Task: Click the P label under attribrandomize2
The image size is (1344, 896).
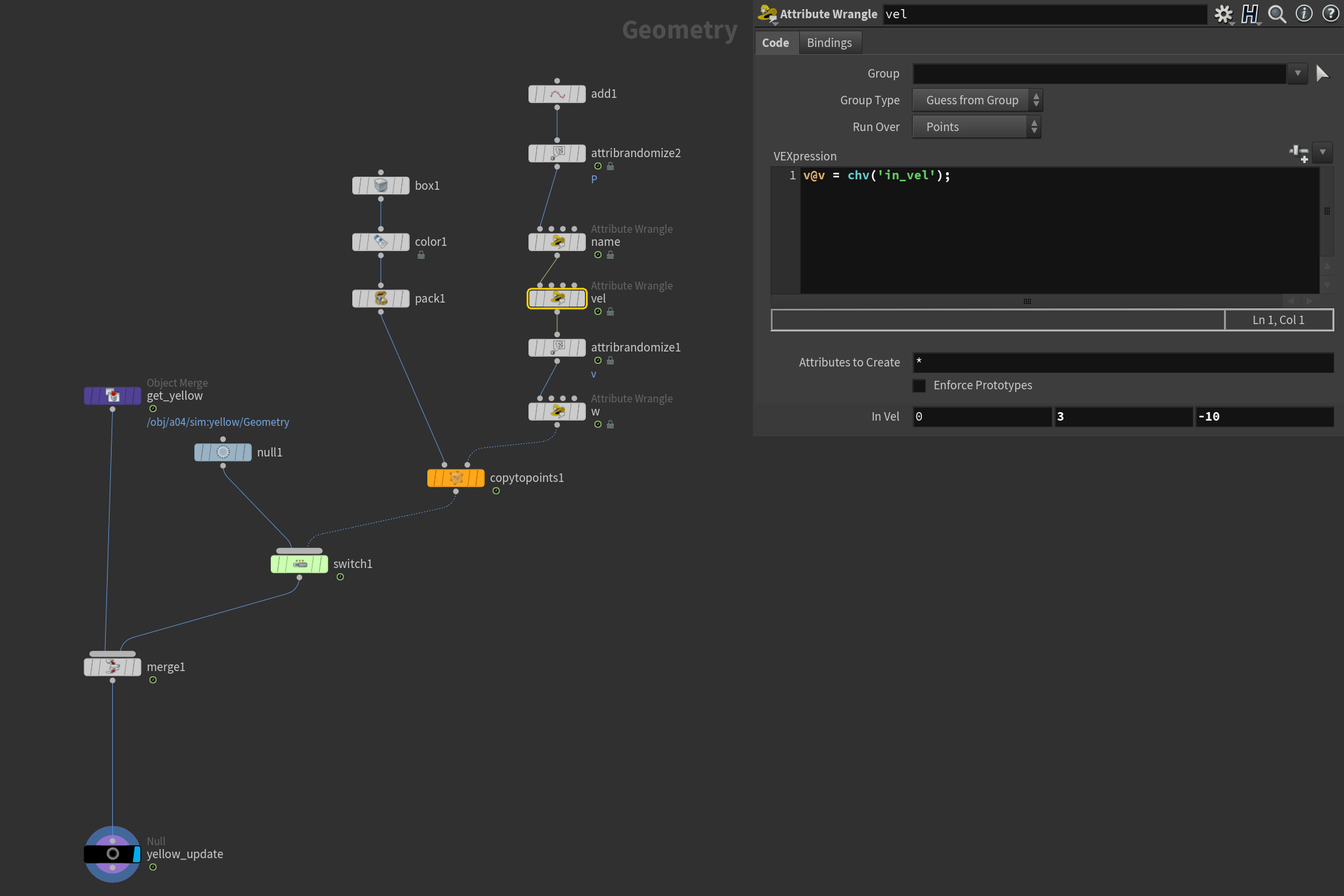Action: (594, 179)
